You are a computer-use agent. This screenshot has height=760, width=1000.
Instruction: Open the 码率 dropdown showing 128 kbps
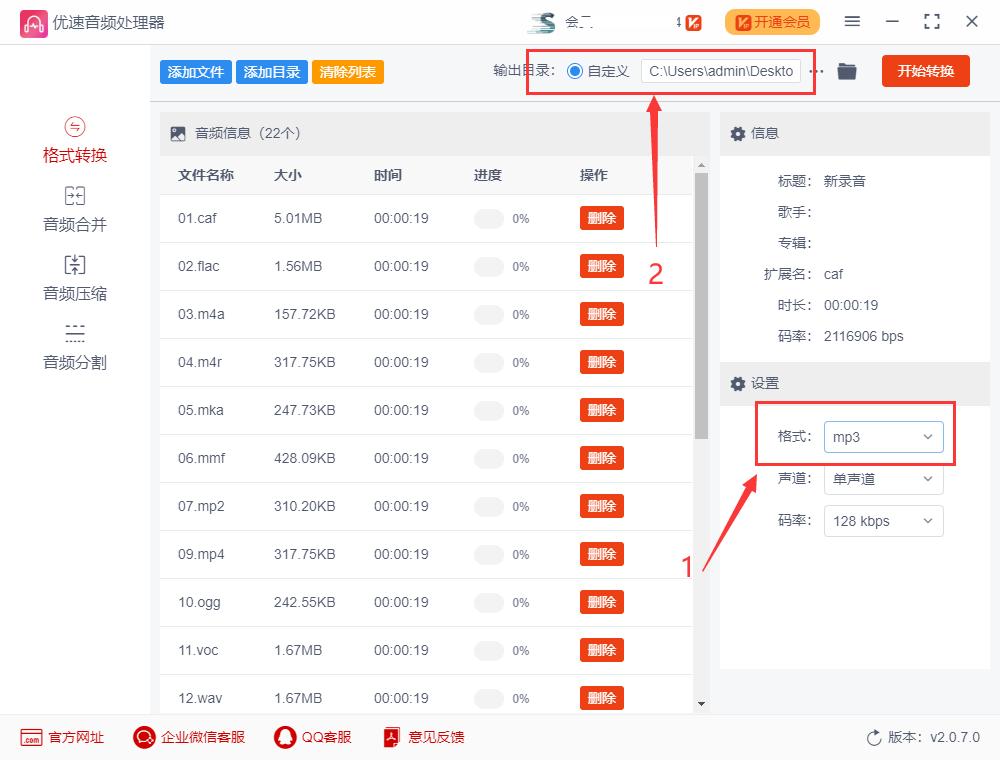883,521
